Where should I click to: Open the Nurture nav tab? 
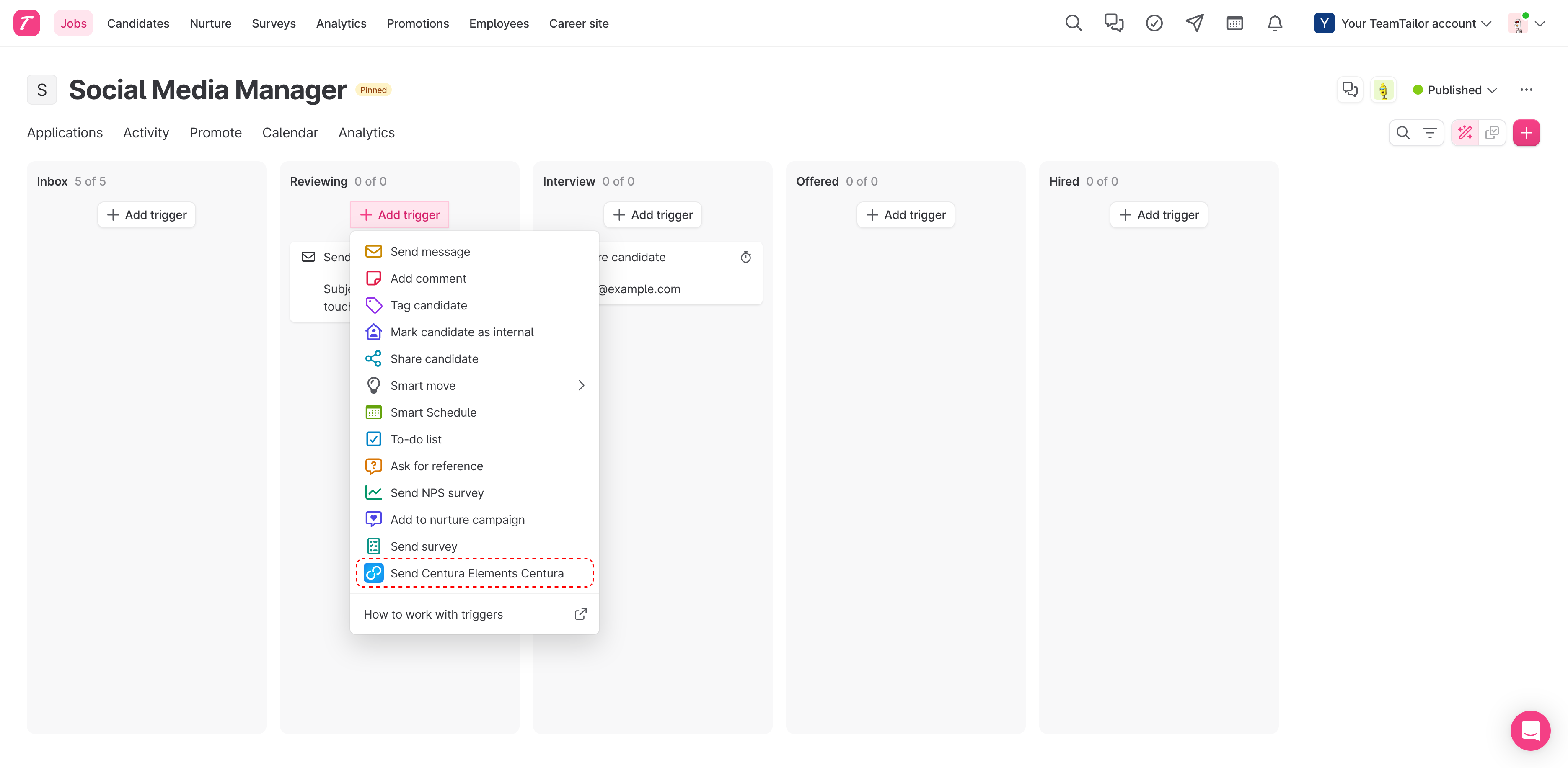211,23
